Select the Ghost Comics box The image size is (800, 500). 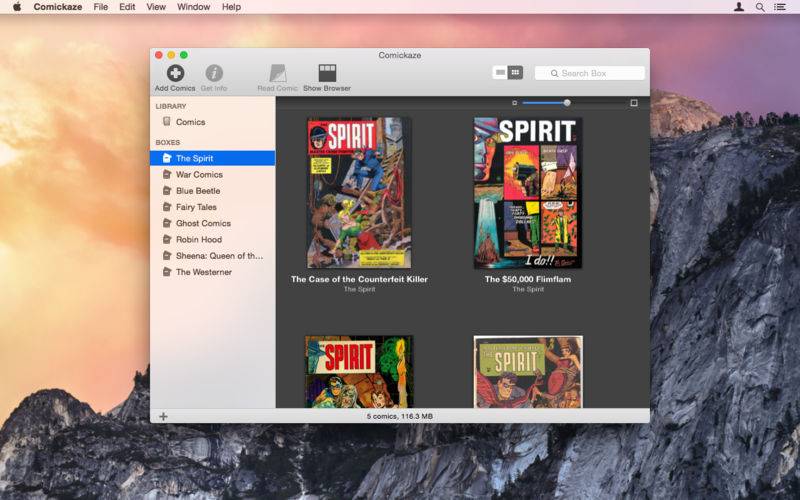point(203,223)
